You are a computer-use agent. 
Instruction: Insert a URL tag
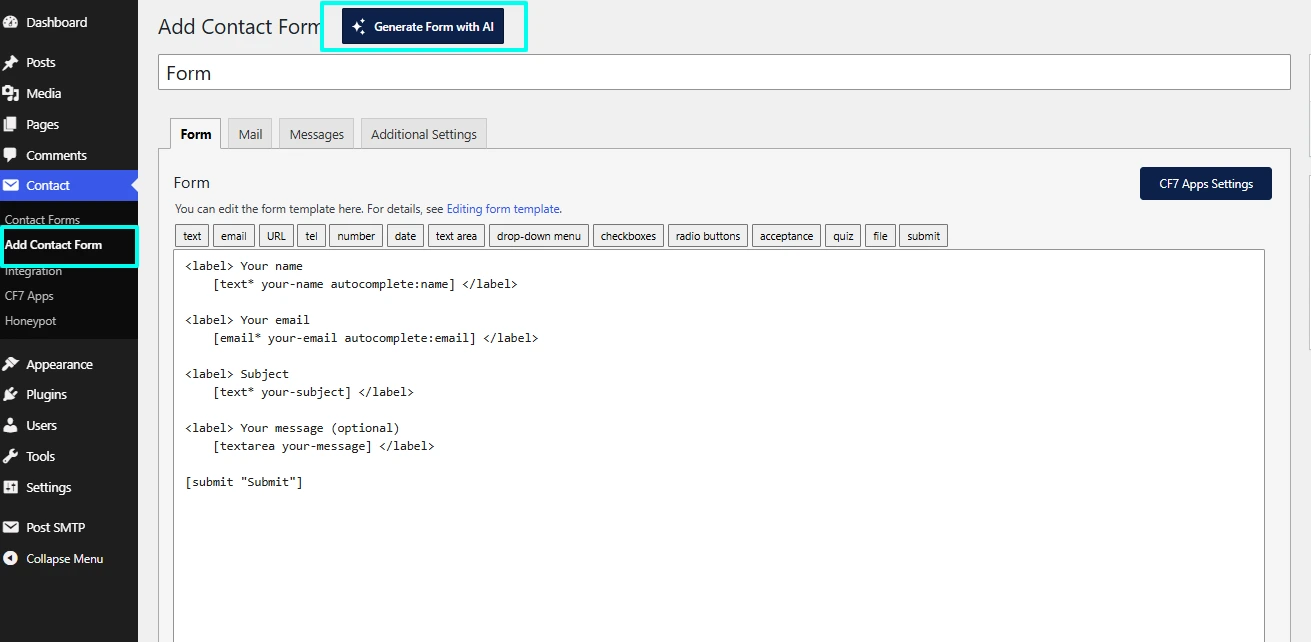[276, 236]
